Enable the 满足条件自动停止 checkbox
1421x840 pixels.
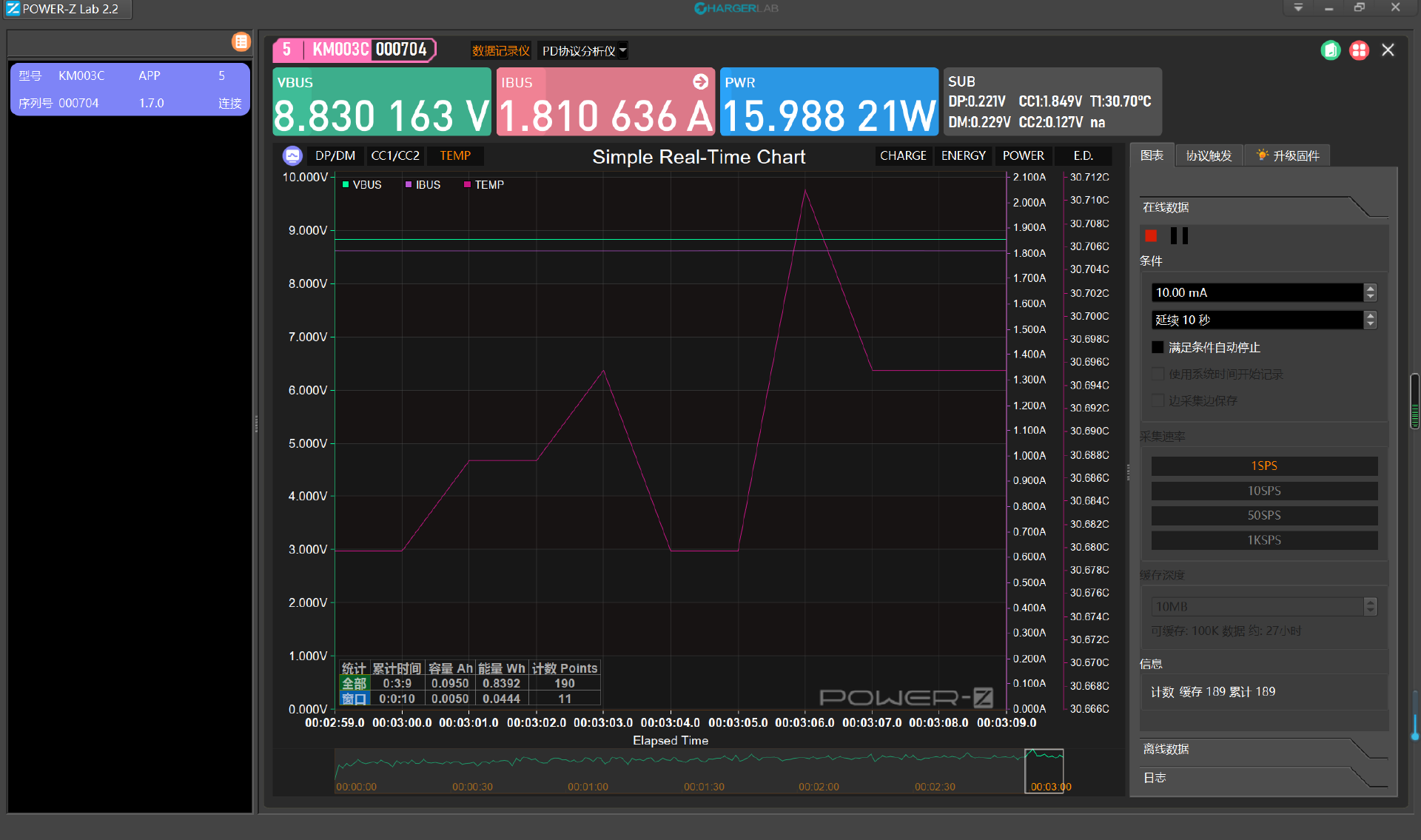(1158, 346)
